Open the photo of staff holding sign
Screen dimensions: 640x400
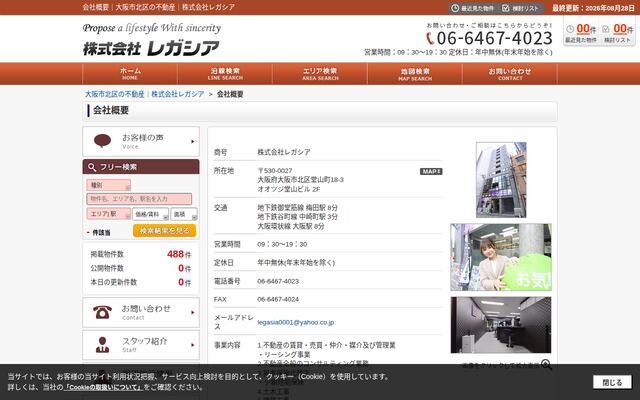[x=501, y=257]
